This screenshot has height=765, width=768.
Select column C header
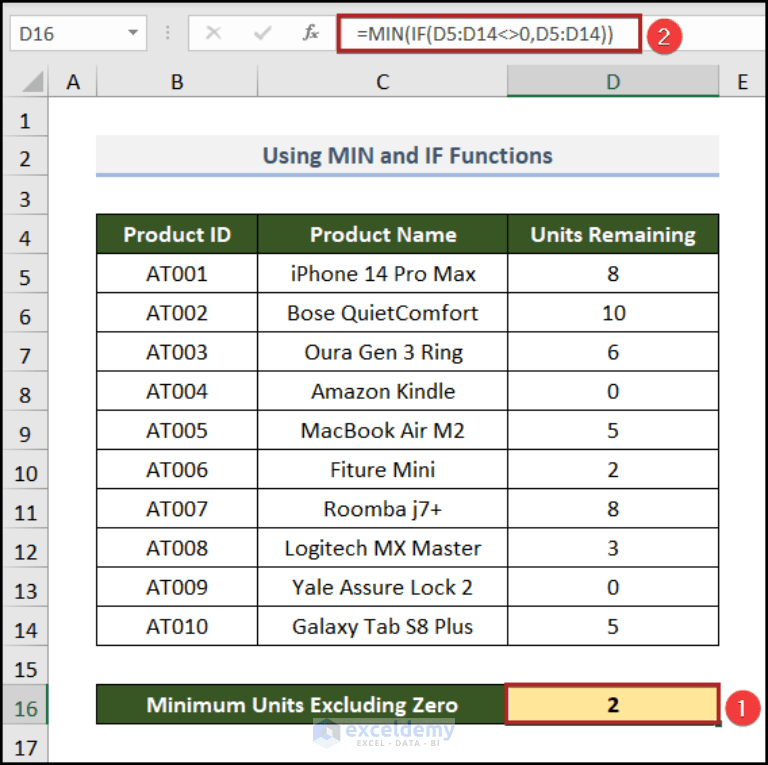(x=383, y=82)
